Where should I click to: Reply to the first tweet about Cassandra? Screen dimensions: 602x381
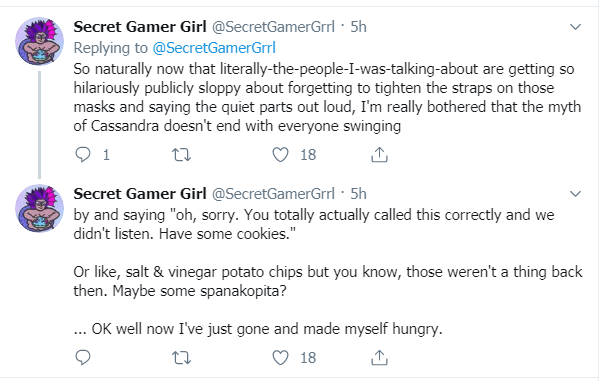pyautogui.click(x=83, y=155)
